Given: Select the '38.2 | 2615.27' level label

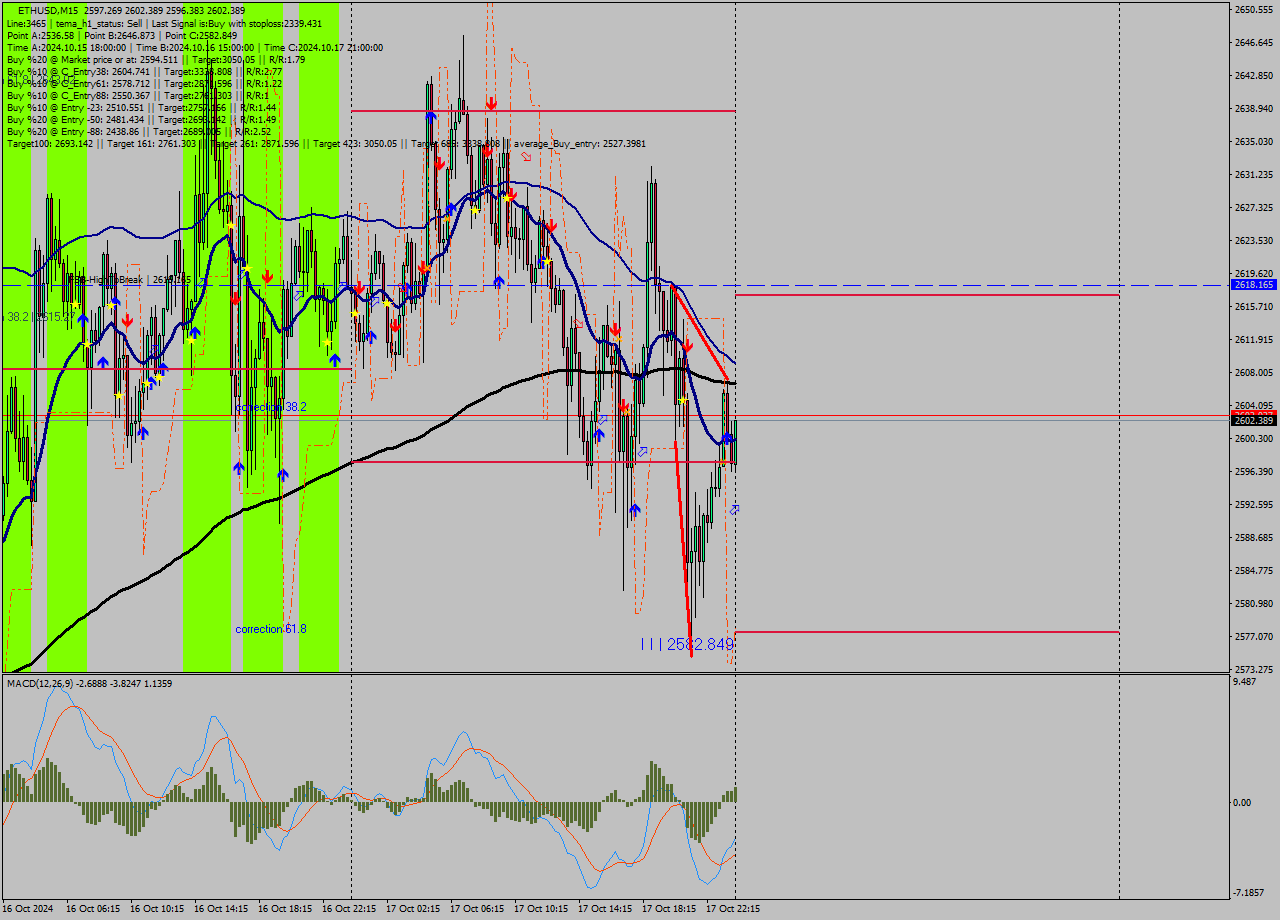Looking at the screenshot, I should click(x=39, y=316).
